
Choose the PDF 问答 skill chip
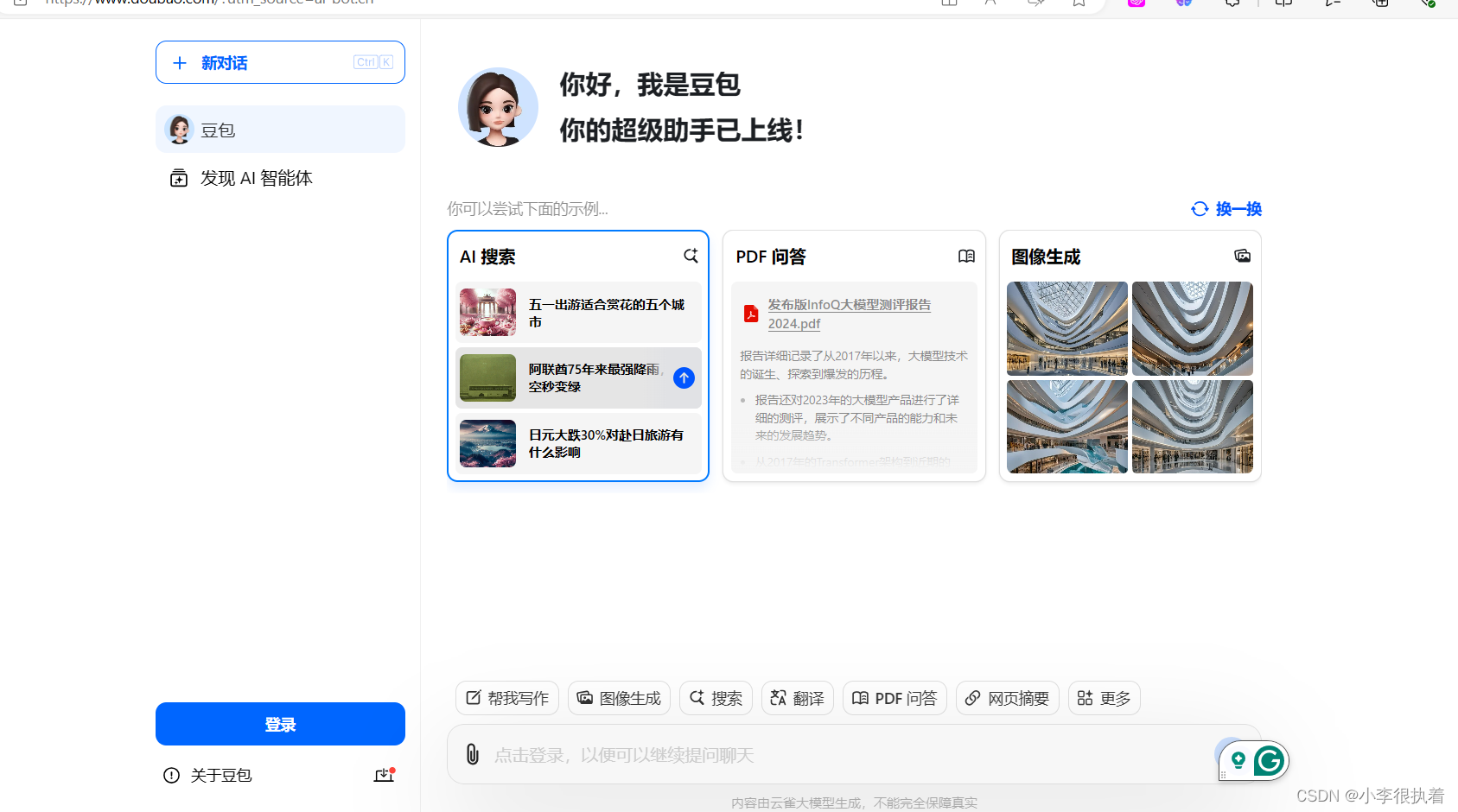(895, 698)
